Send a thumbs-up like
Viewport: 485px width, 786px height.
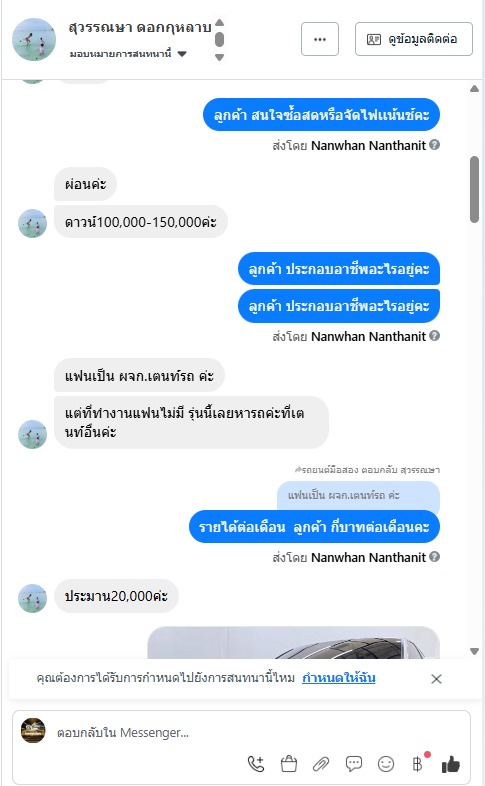(x=450, y=764)
